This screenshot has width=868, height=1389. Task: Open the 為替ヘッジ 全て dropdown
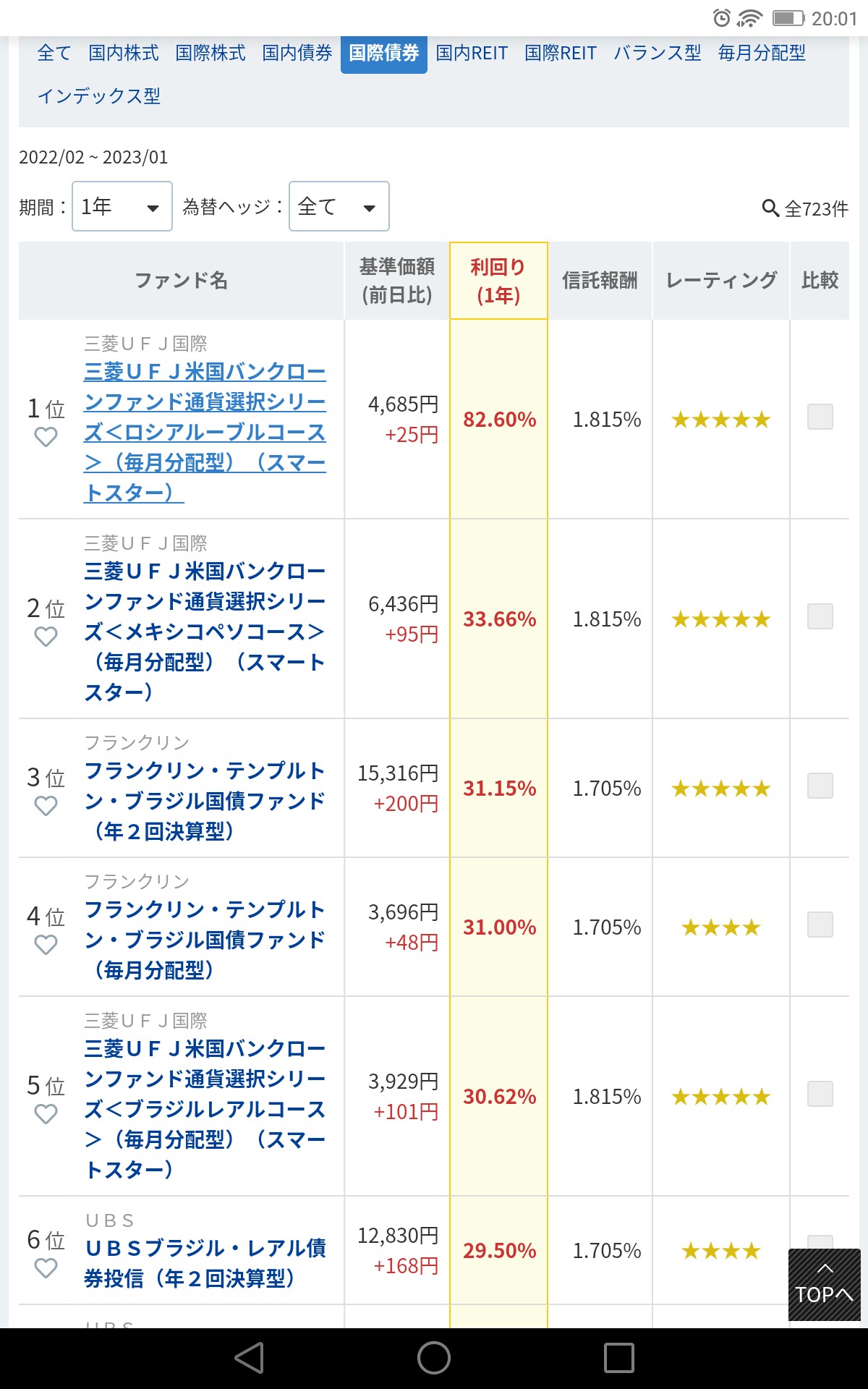pos(339,206)
